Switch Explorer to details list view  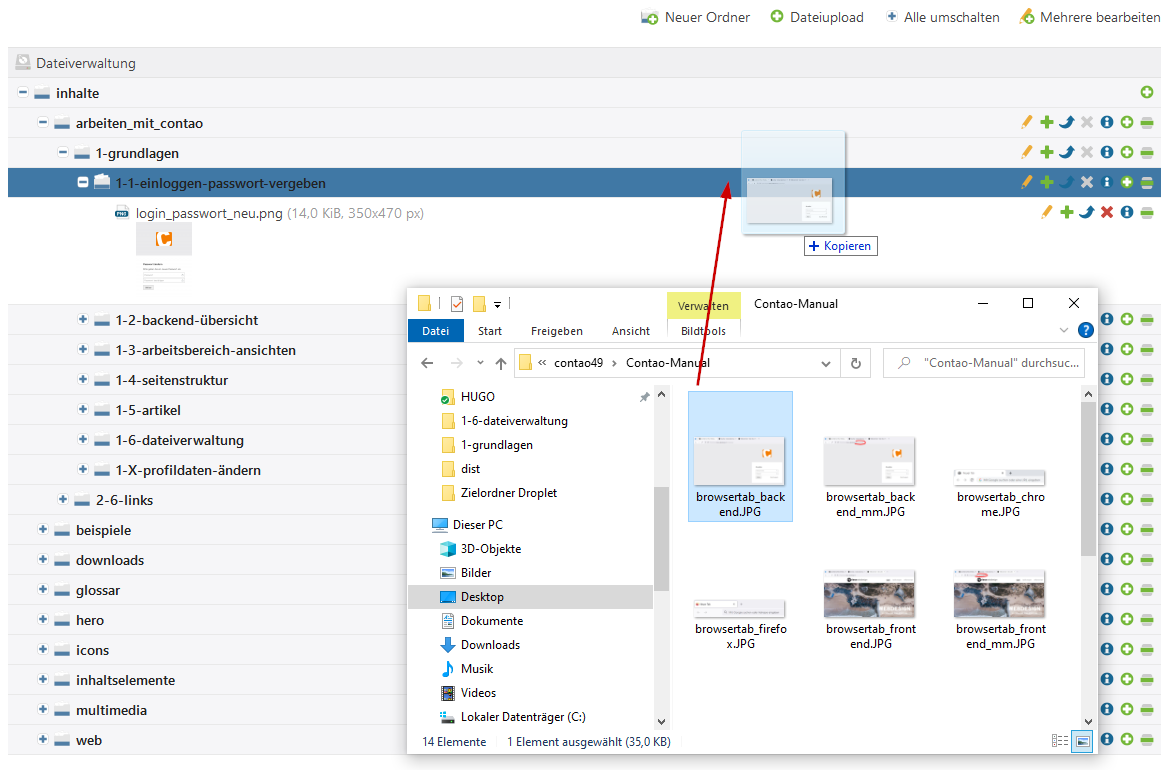[1060, 741]
